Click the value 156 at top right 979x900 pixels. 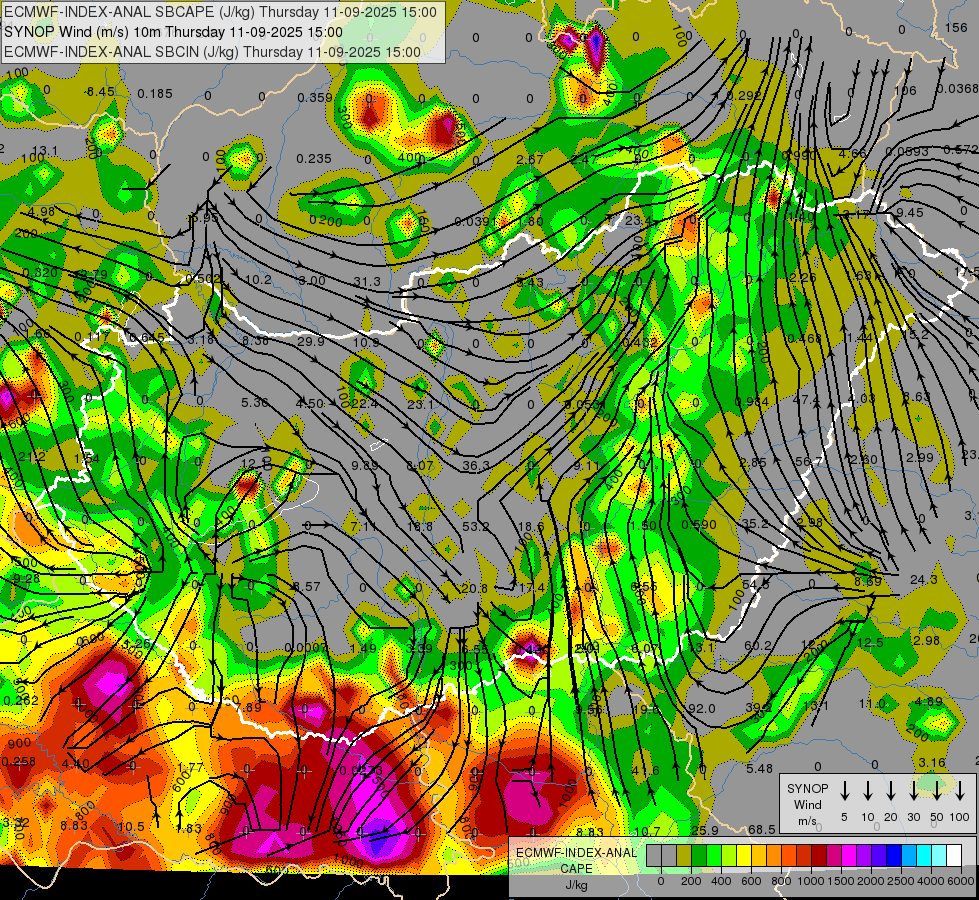[956, 27]
